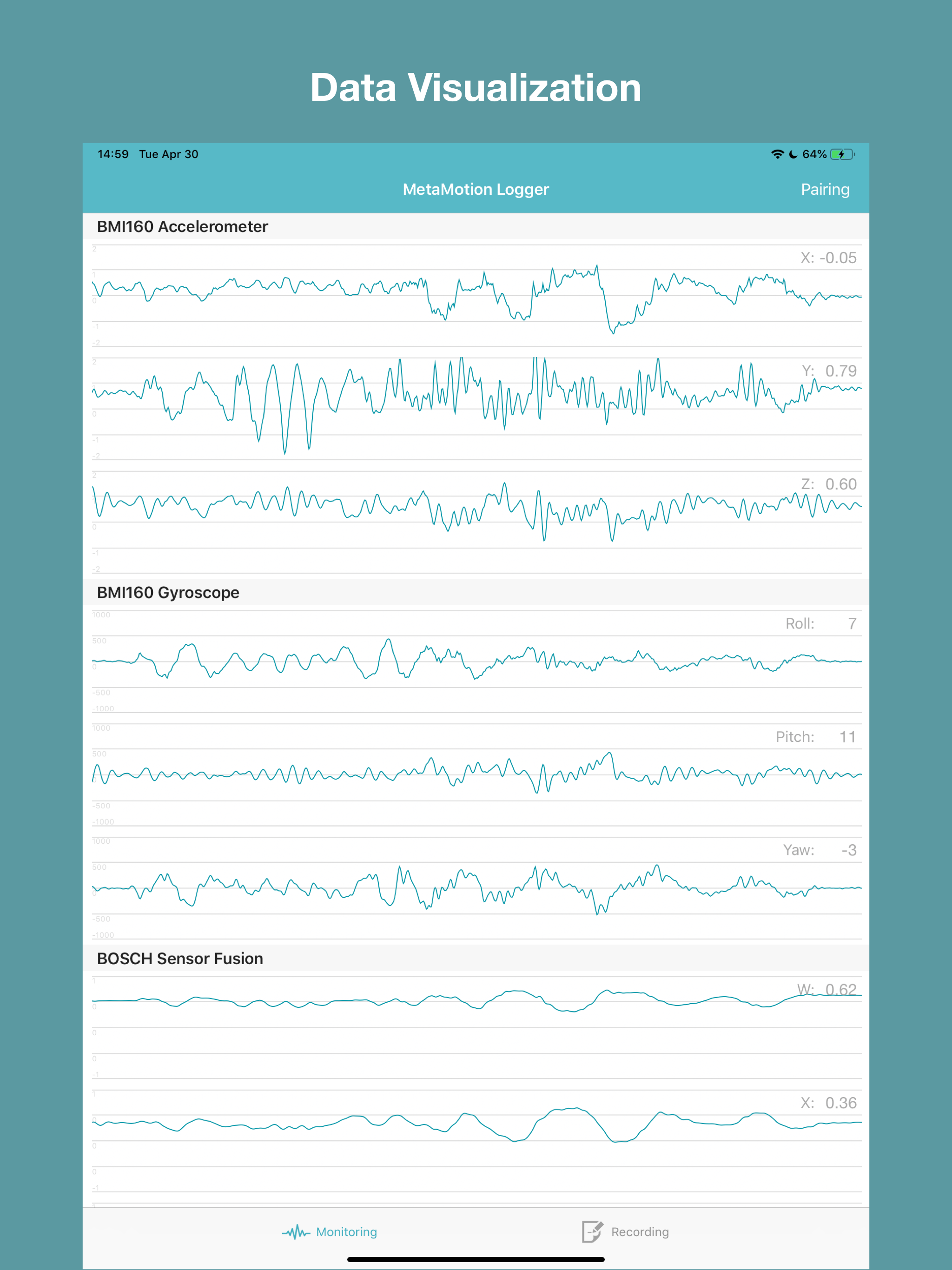Tap the accelerometer X: -0.05 reading
The image size is (952, 1270).
pyautogui.click(x=828, y=258)
